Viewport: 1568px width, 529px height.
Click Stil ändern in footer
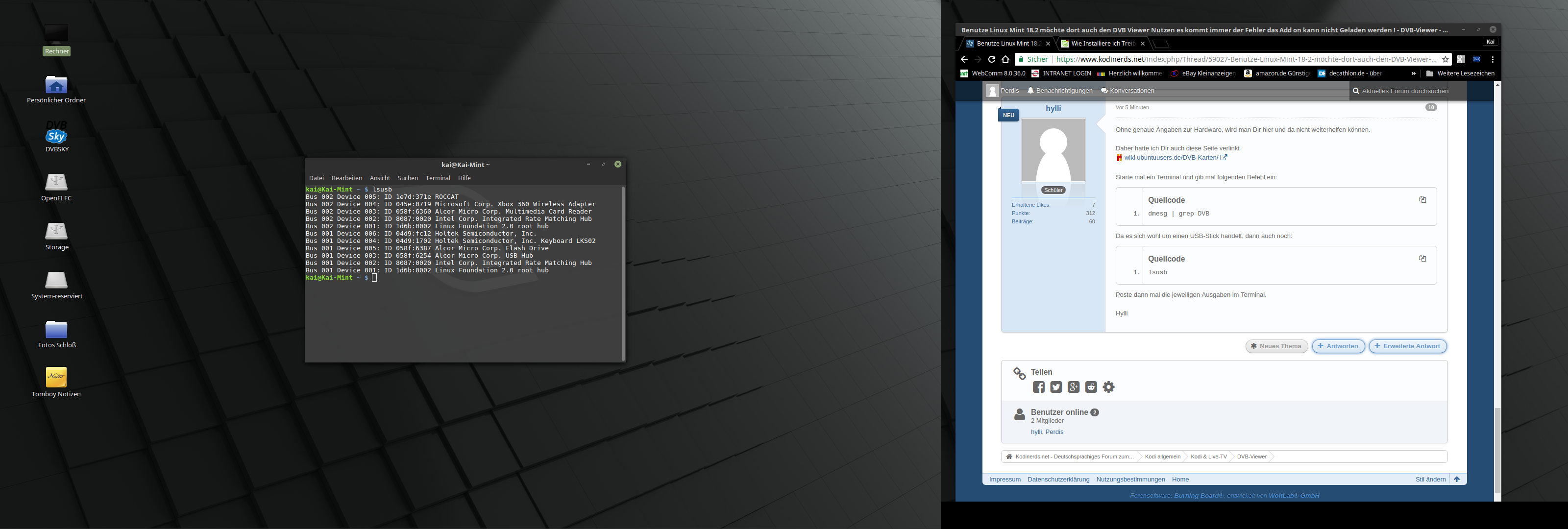click(1430, 479)
